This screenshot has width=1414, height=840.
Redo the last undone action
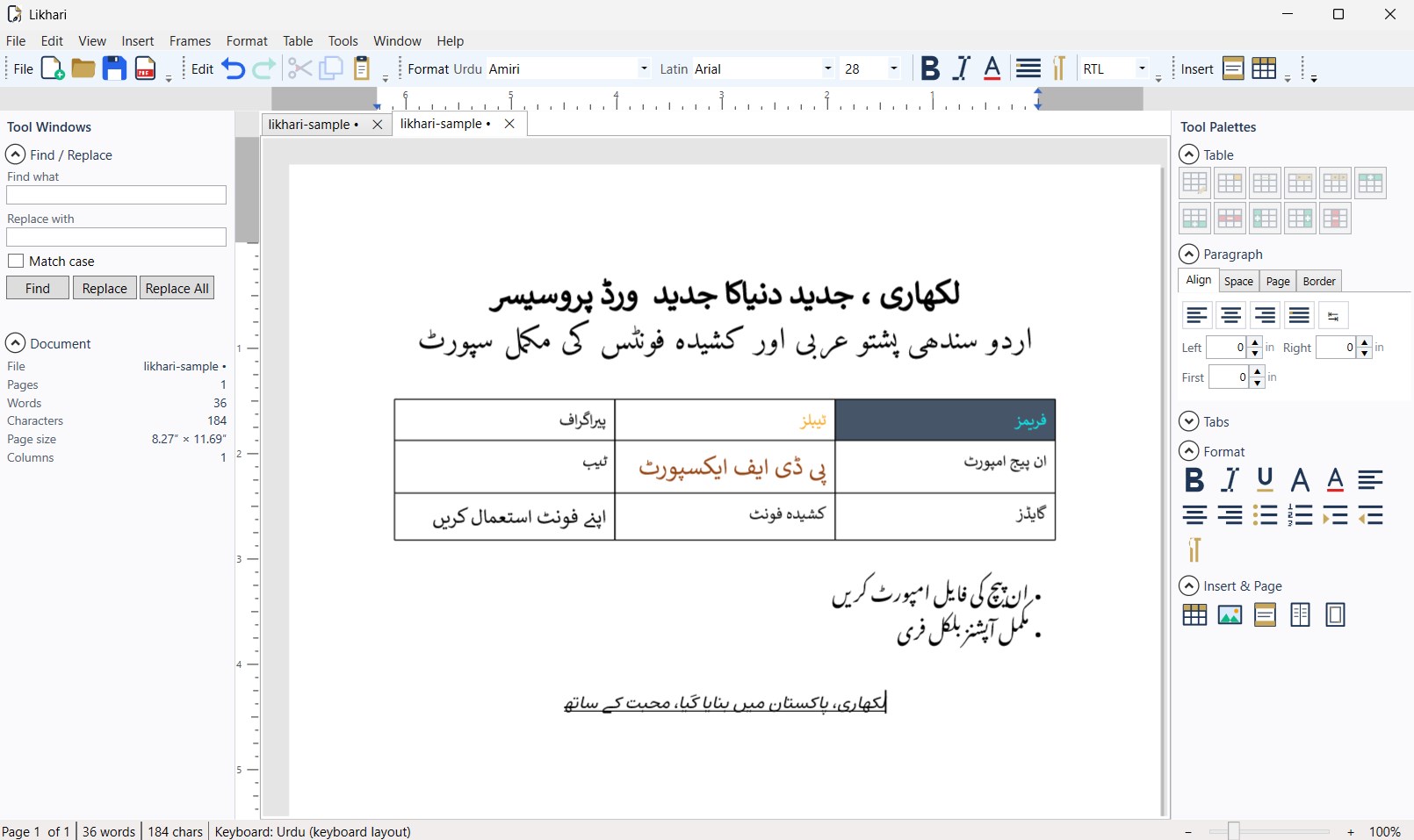point(263,68)
